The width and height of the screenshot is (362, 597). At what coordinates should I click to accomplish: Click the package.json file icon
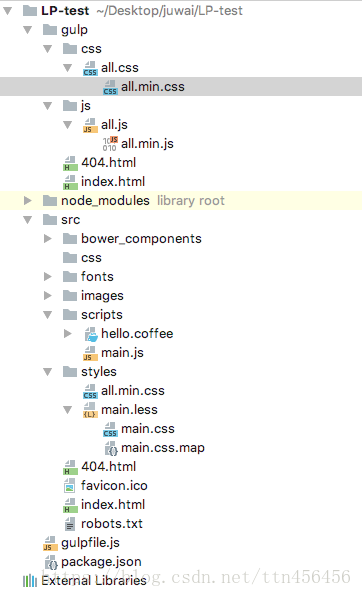tap(51, 563)
